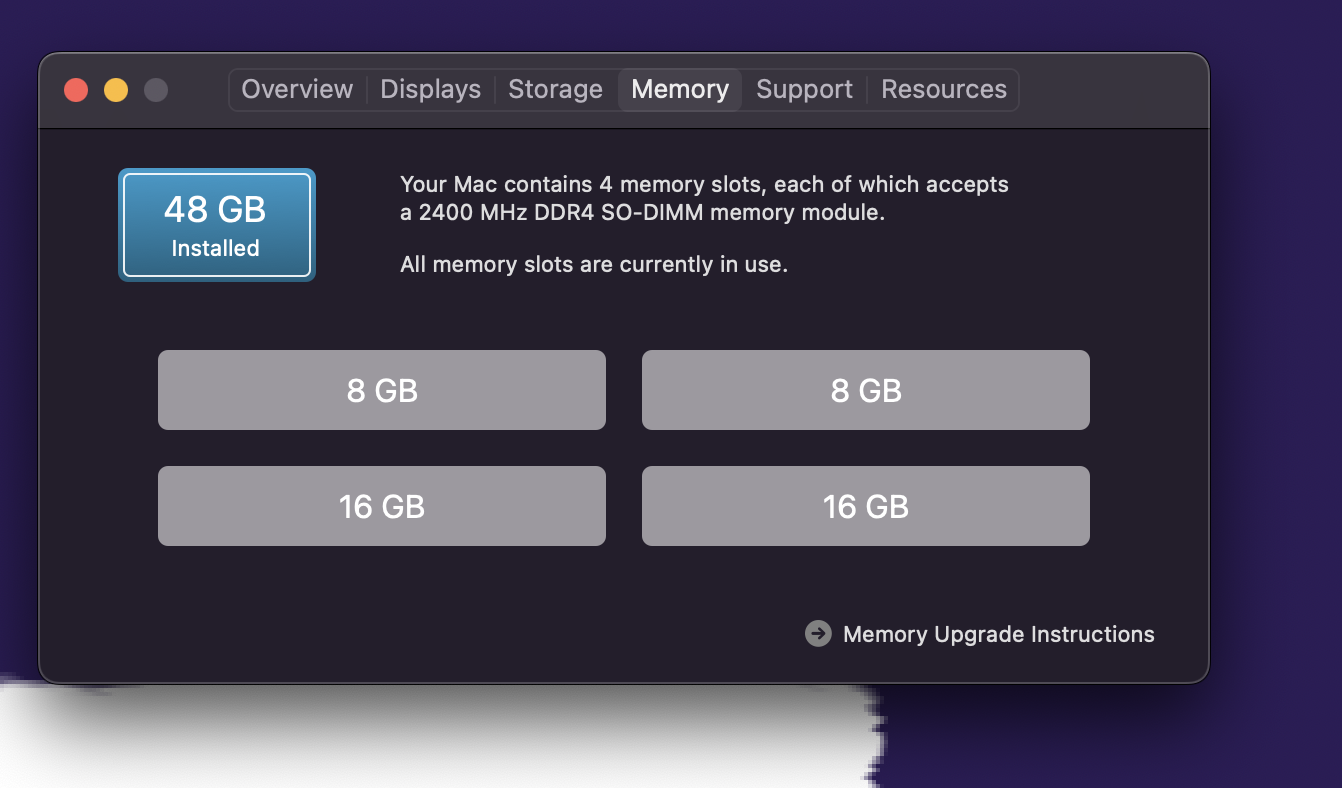Open Memory Upgrade Instructions
1342x788 pixels.
[996, 633]
